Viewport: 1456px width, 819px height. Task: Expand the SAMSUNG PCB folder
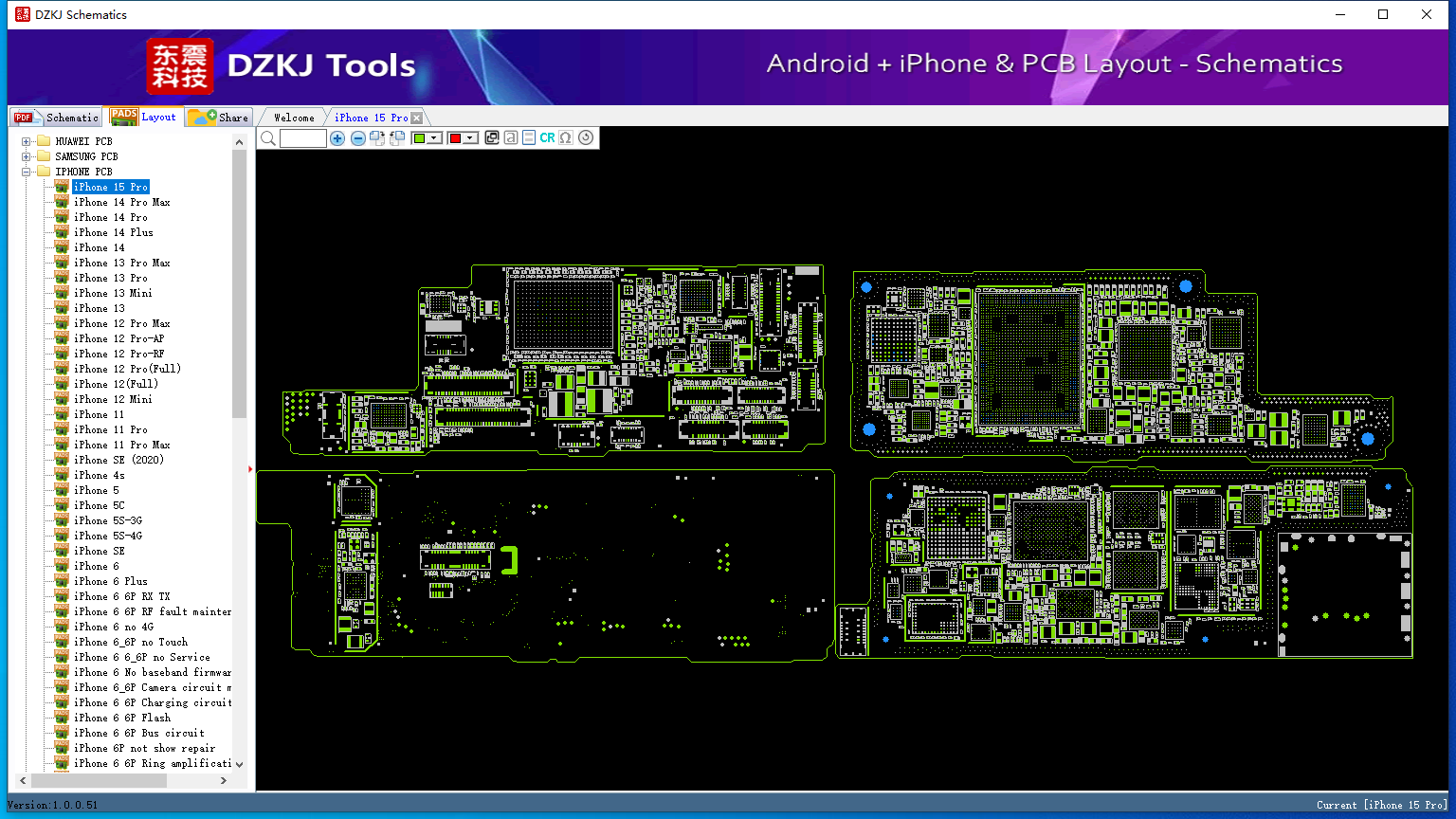(x=25, y=155)
